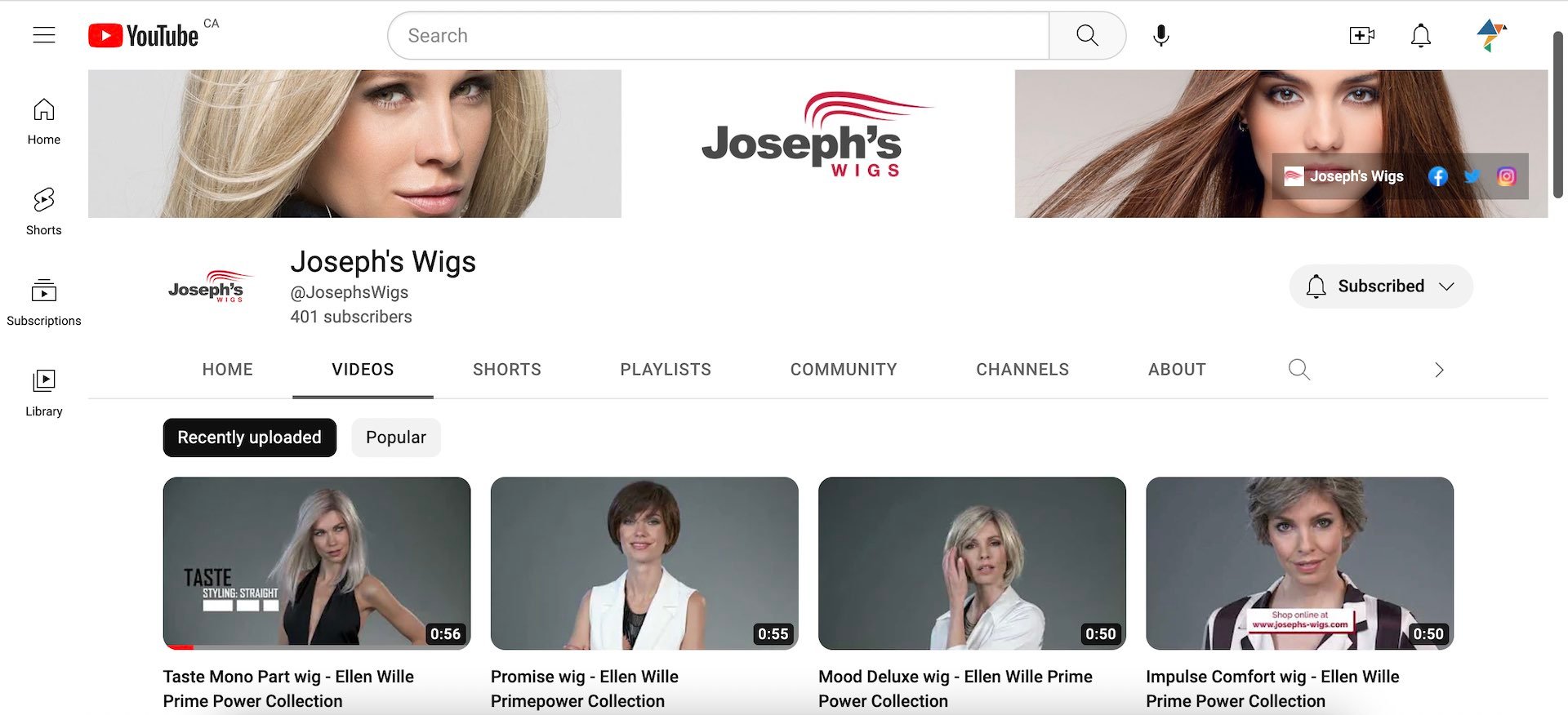1568x715 pixels.
Task: Select the VIDEOS tab
Action: coord(363,370)
